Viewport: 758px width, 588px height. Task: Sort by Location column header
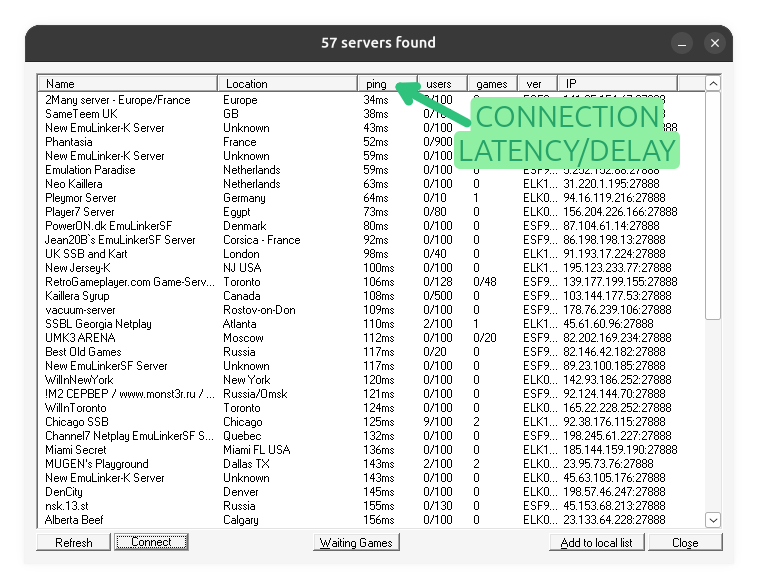[x=288, y=84]
